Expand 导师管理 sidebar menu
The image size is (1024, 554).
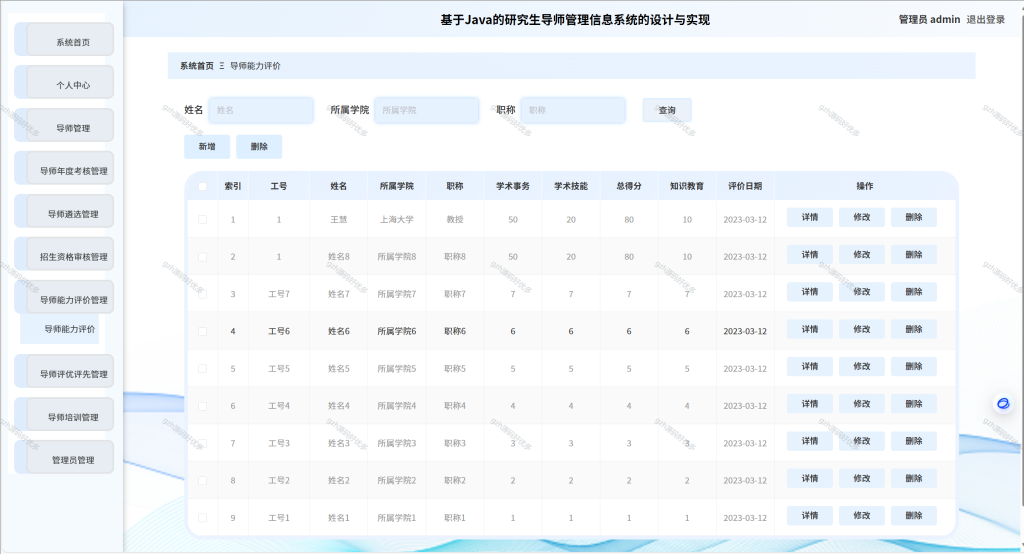tap(64, 125)
